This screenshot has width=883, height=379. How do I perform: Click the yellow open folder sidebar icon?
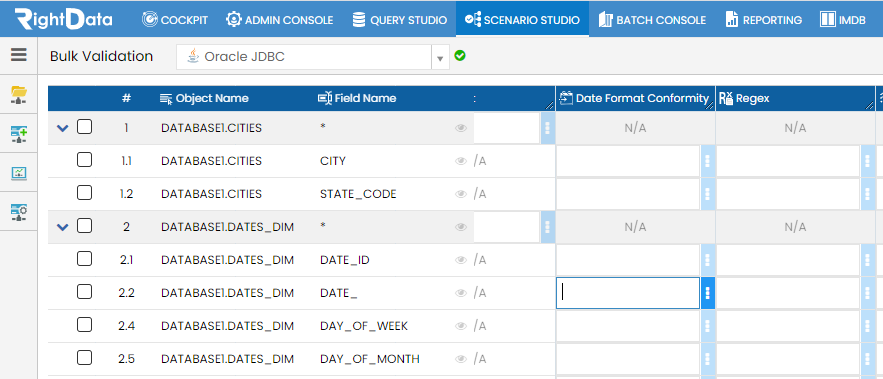[x=19, y=95]
